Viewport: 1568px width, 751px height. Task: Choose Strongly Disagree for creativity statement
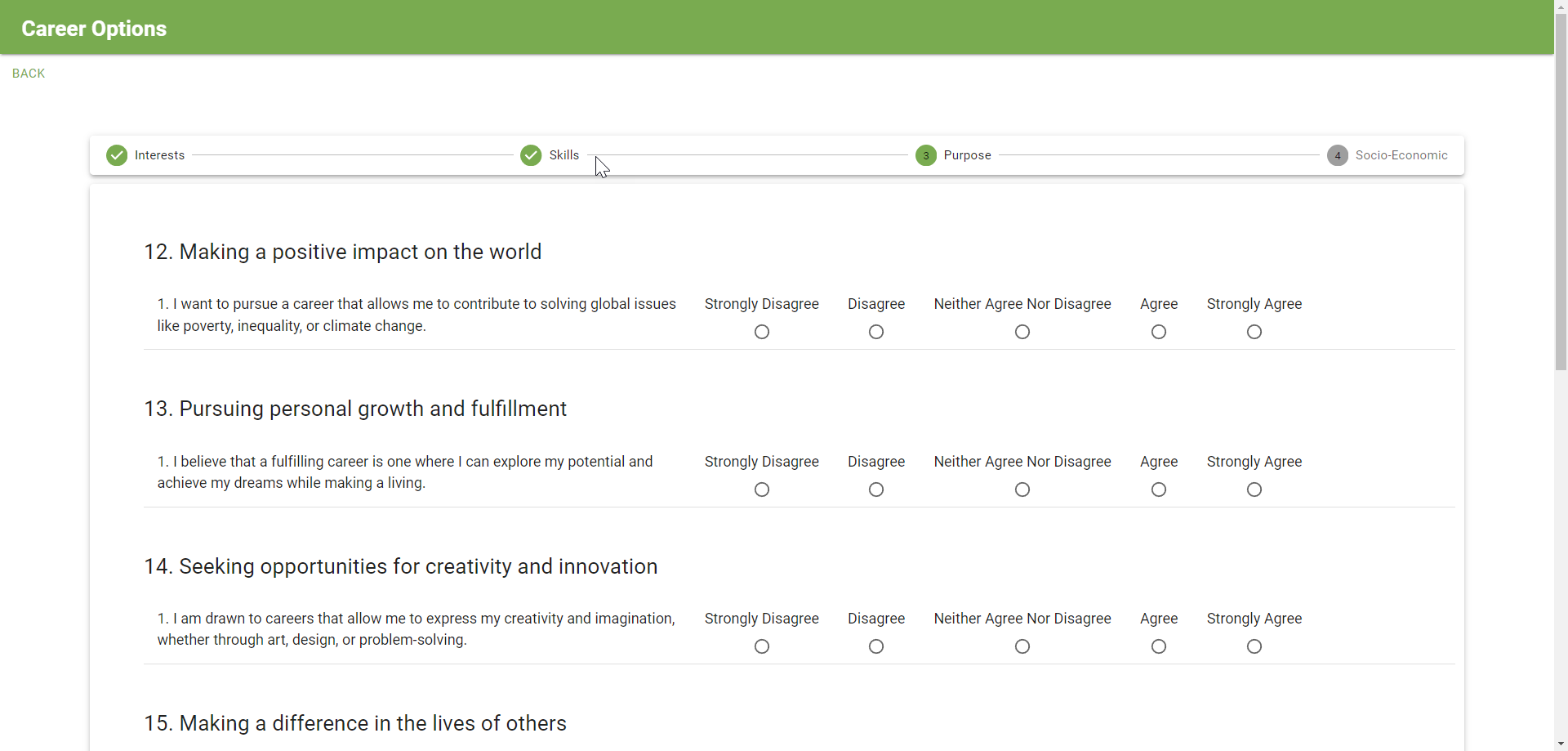761,646
